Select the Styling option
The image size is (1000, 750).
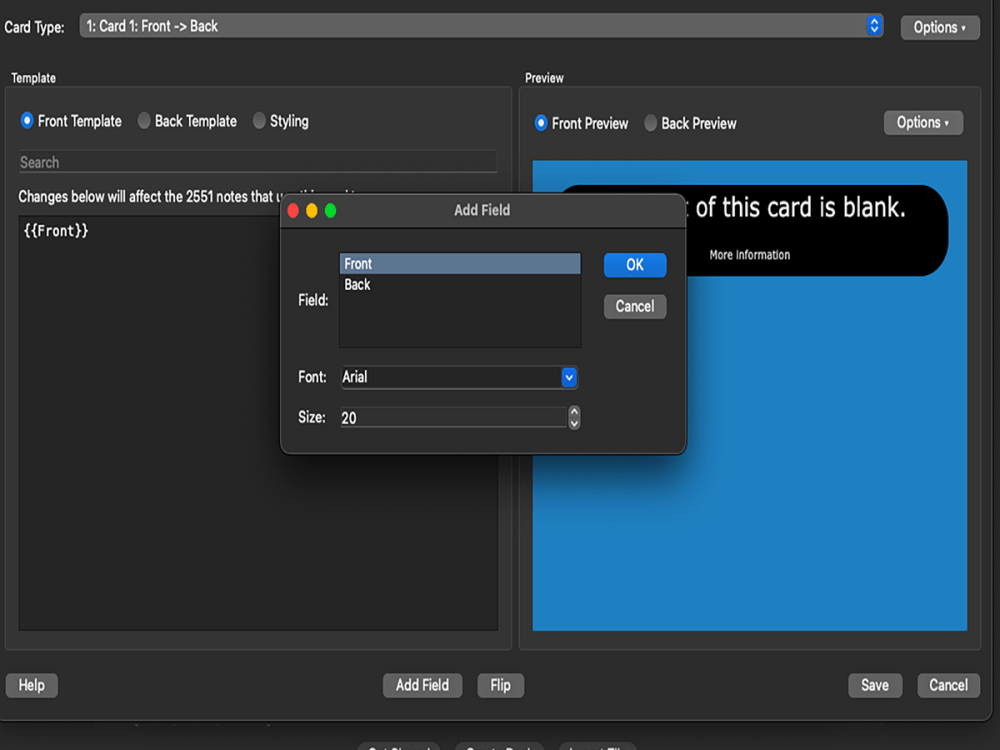(258, 120)
